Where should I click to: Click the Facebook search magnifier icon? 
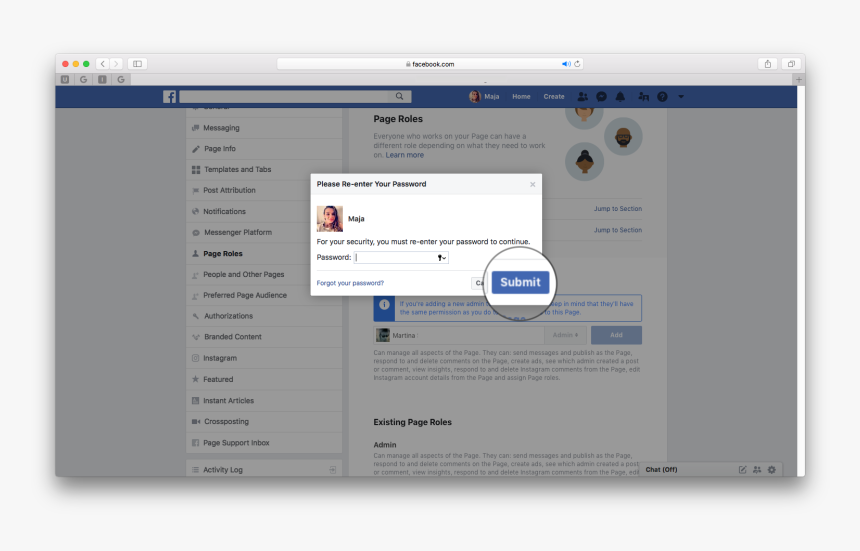[x=399, y=96]
